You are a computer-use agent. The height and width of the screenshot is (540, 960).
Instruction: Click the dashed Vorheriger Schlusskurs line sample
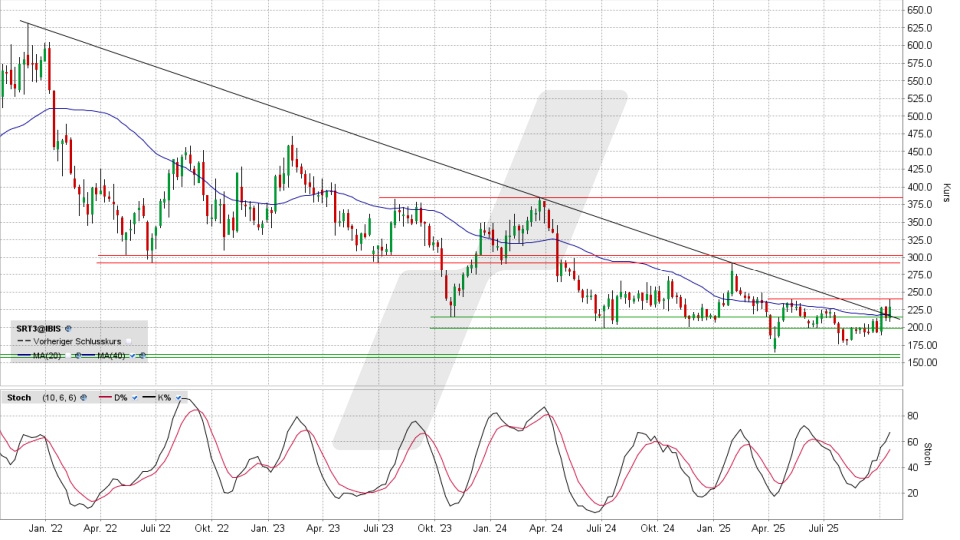point(24,341)
